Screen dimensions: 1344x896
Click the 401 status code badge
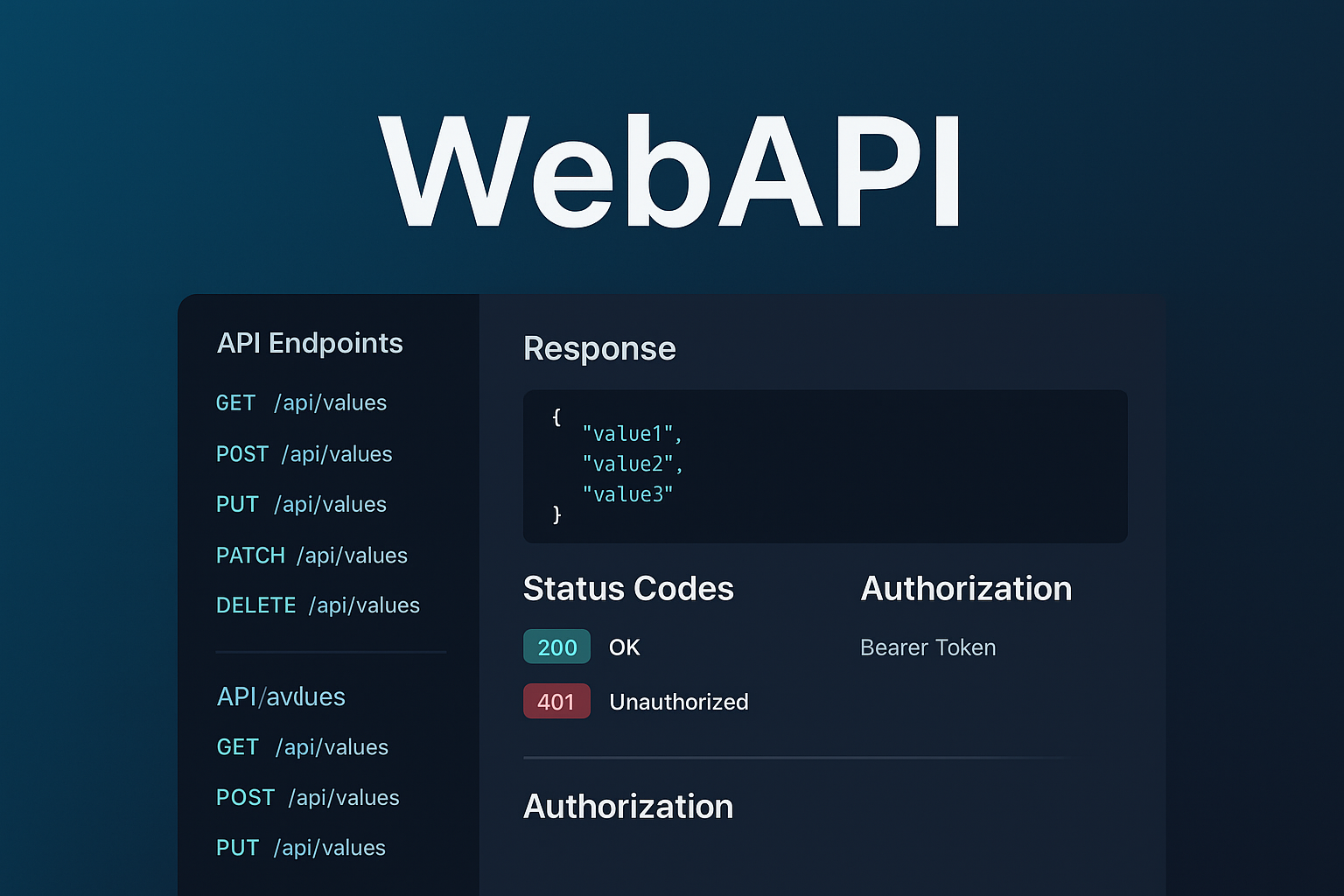(x=556, y=702)
